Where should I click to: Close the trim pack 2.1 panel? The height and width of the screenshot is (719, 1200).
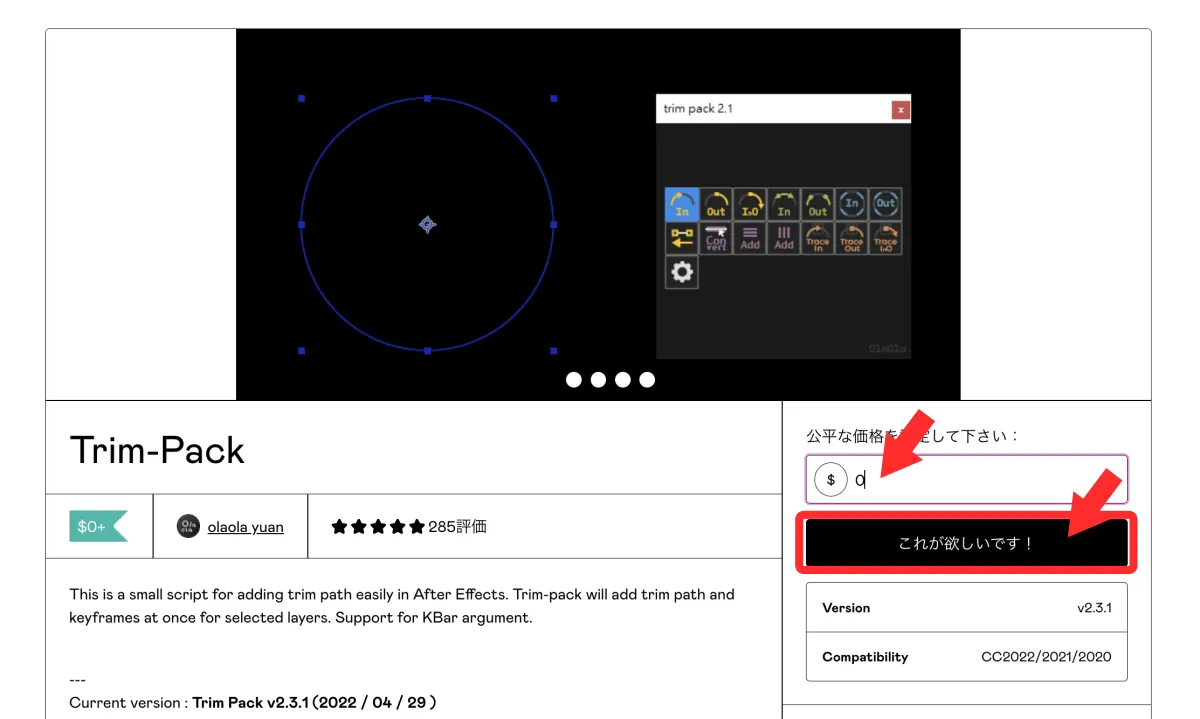coord(901,109)
